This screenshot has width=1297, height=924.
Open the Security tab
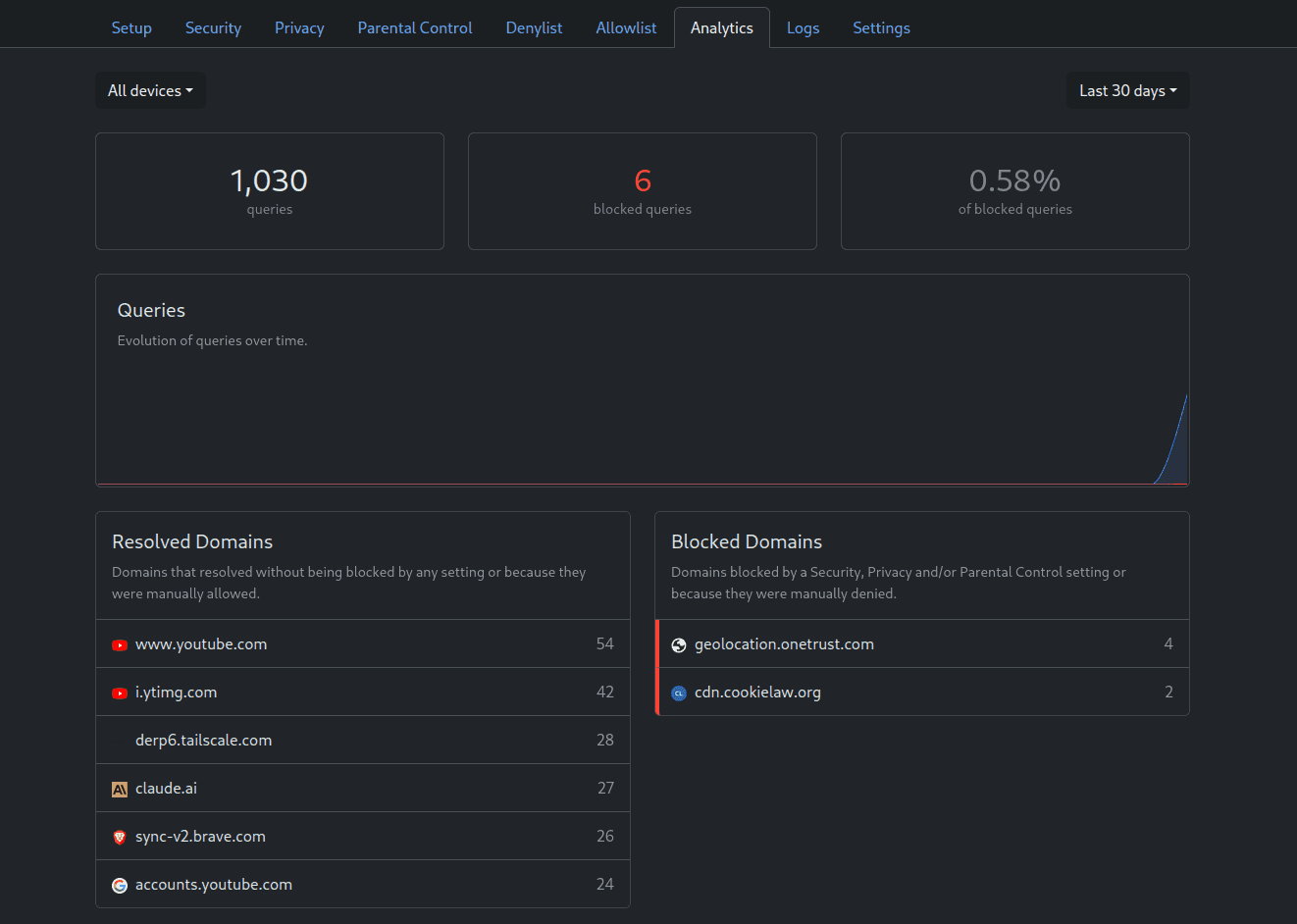(213, 27)
